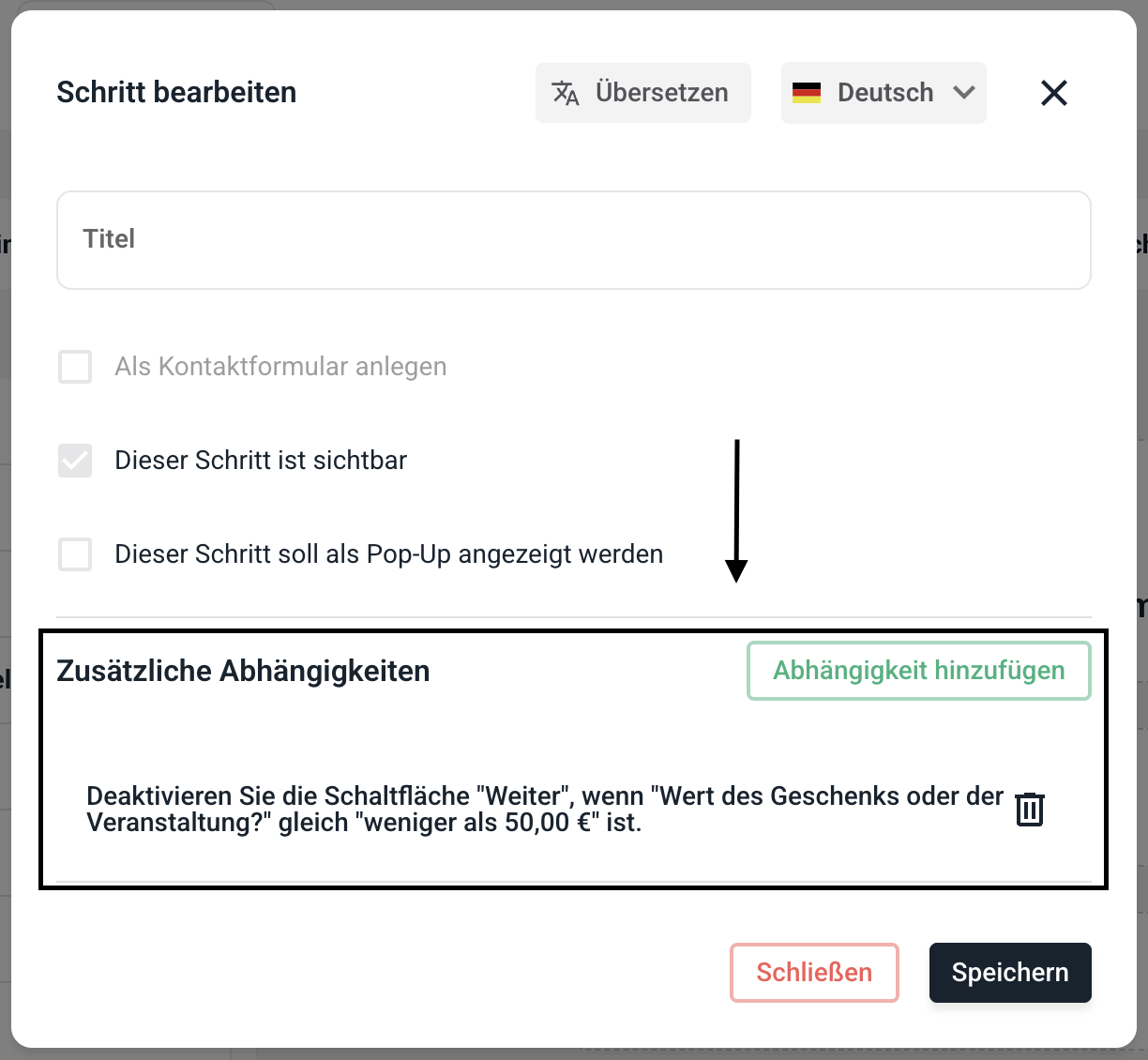Select the Deaktivieren Sie die Schaltfläche rule text
1148x1060 pixels.
[x=544, y=810]
